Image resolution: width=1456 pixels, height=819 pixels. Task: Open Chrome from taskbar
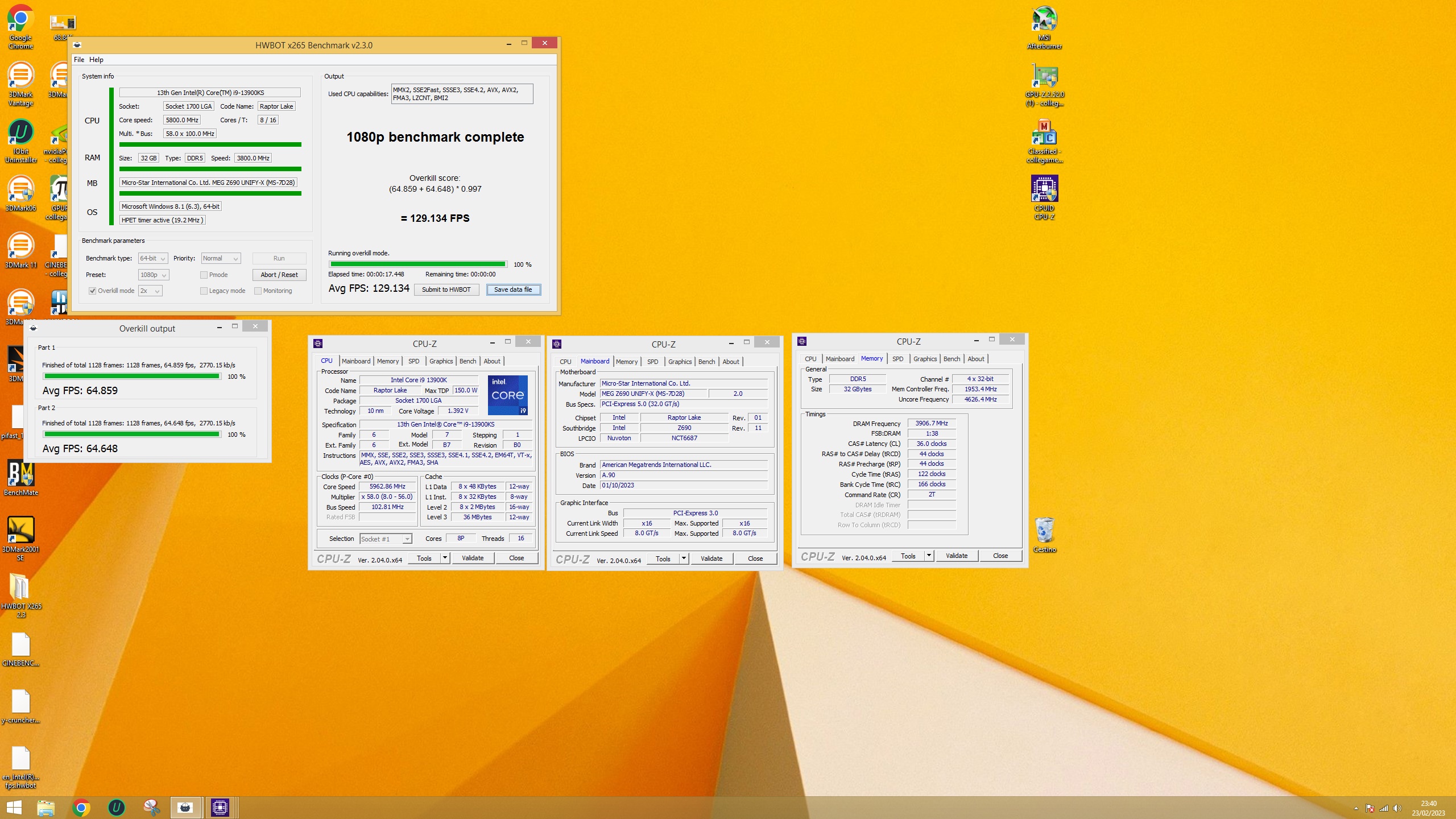click(x=81, y=808)
